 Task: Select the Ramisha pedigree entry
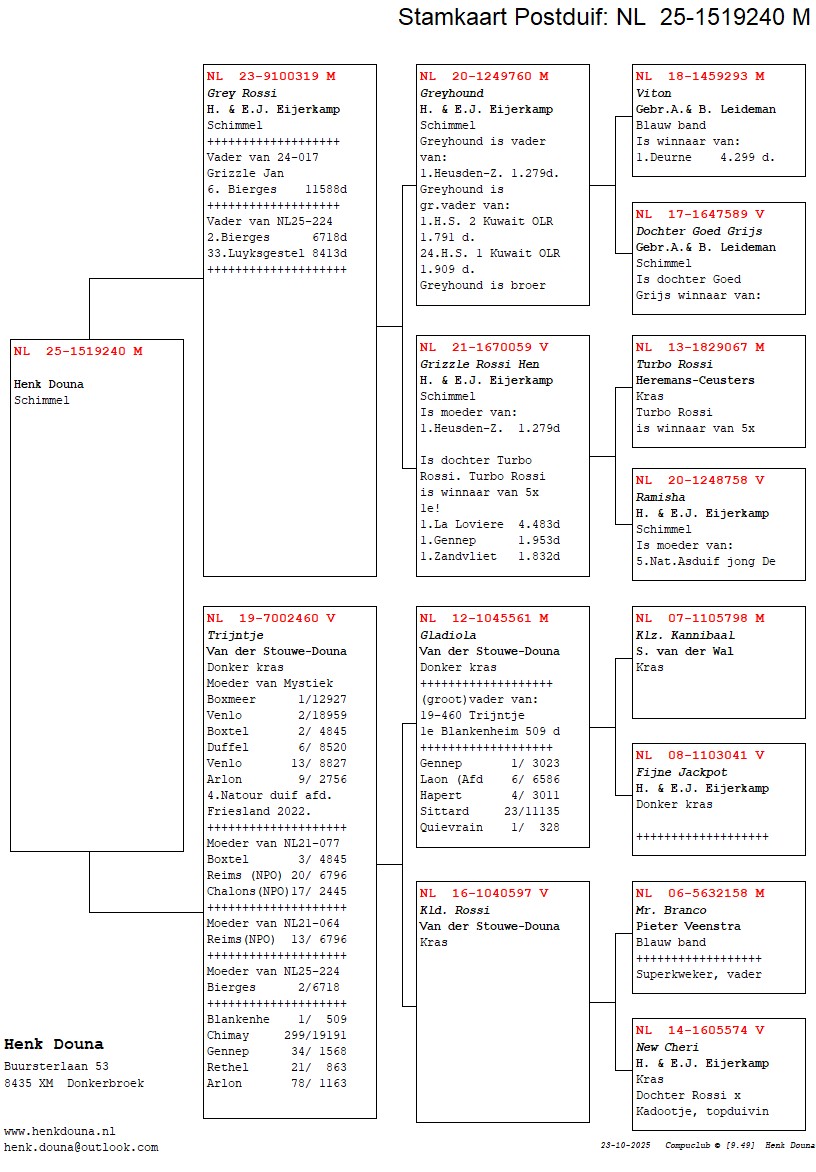tap(660, 497)
